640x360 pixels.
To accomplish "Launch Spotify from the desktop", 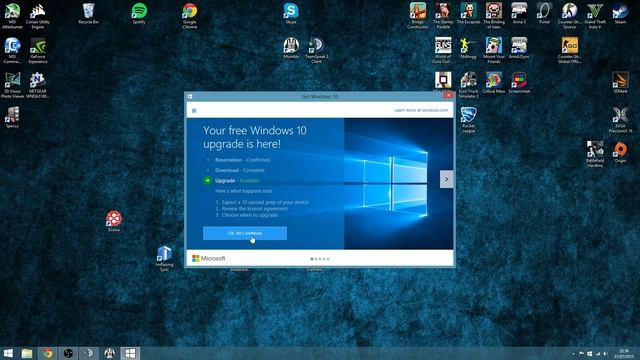I will 139,13.
